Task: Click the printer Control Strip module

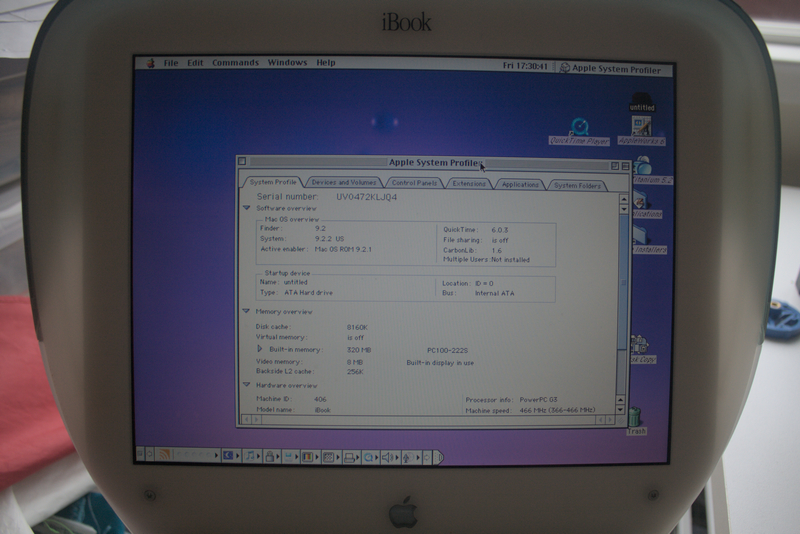Action: pyautogui.click(x=349, y=457)
